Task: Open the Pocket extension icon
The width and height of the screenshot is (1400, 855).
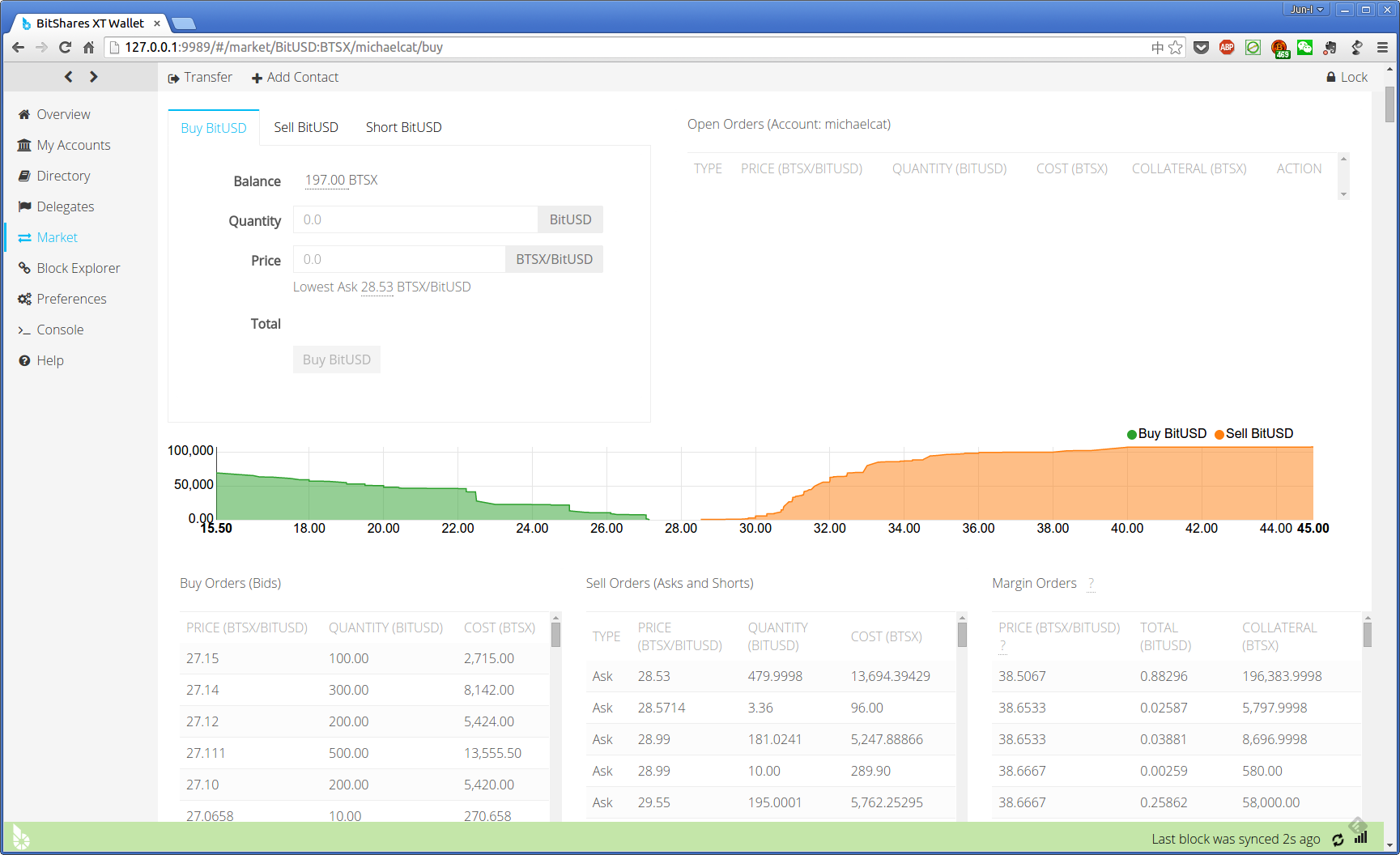Action: click(x=1201, y=47)
